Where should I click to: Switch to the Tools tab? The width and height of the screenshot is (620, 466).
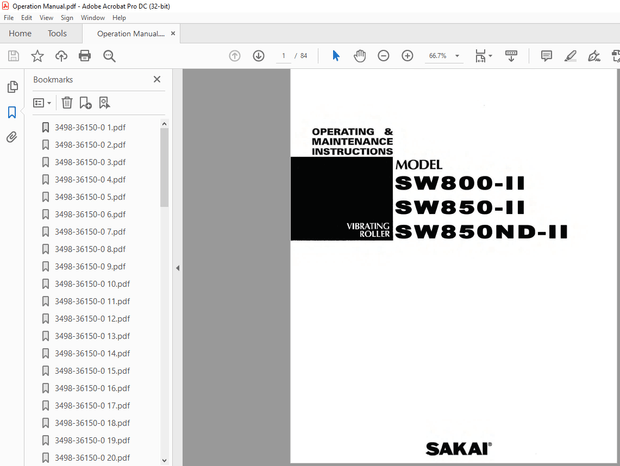(x=57, y=34)
